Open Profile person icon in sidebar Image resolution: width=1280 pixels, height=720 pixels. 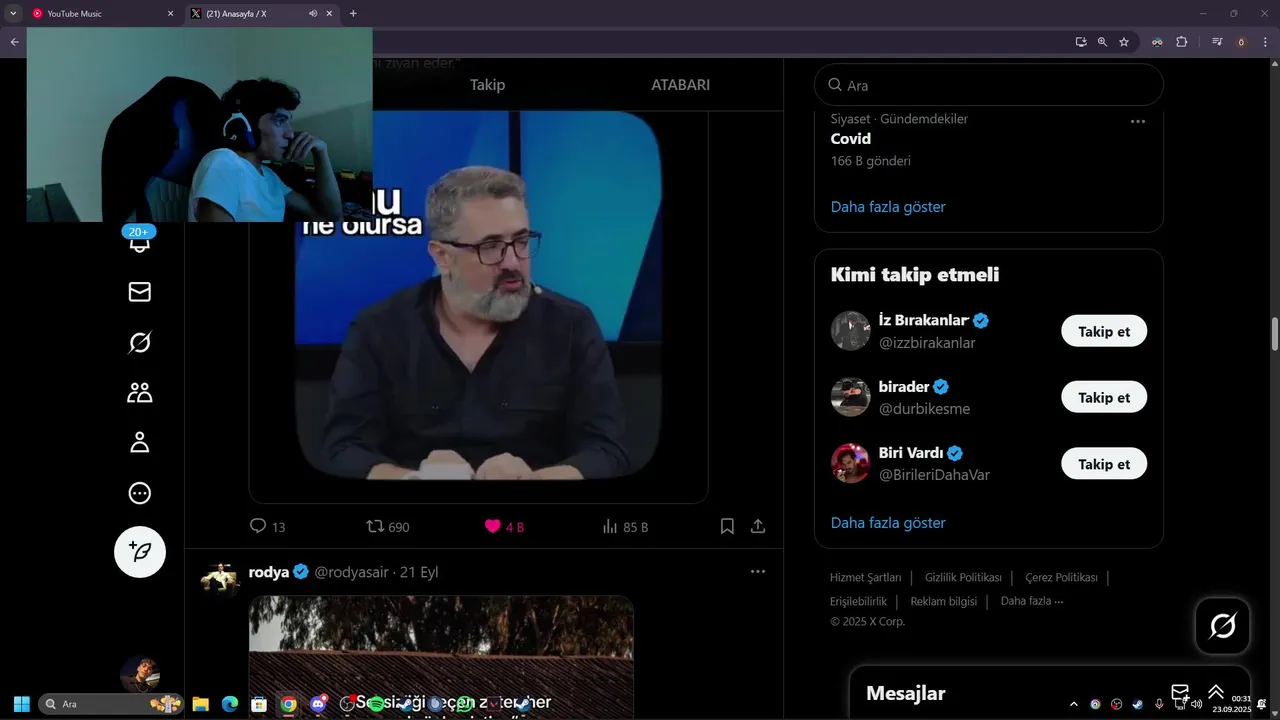pos(140,443)
